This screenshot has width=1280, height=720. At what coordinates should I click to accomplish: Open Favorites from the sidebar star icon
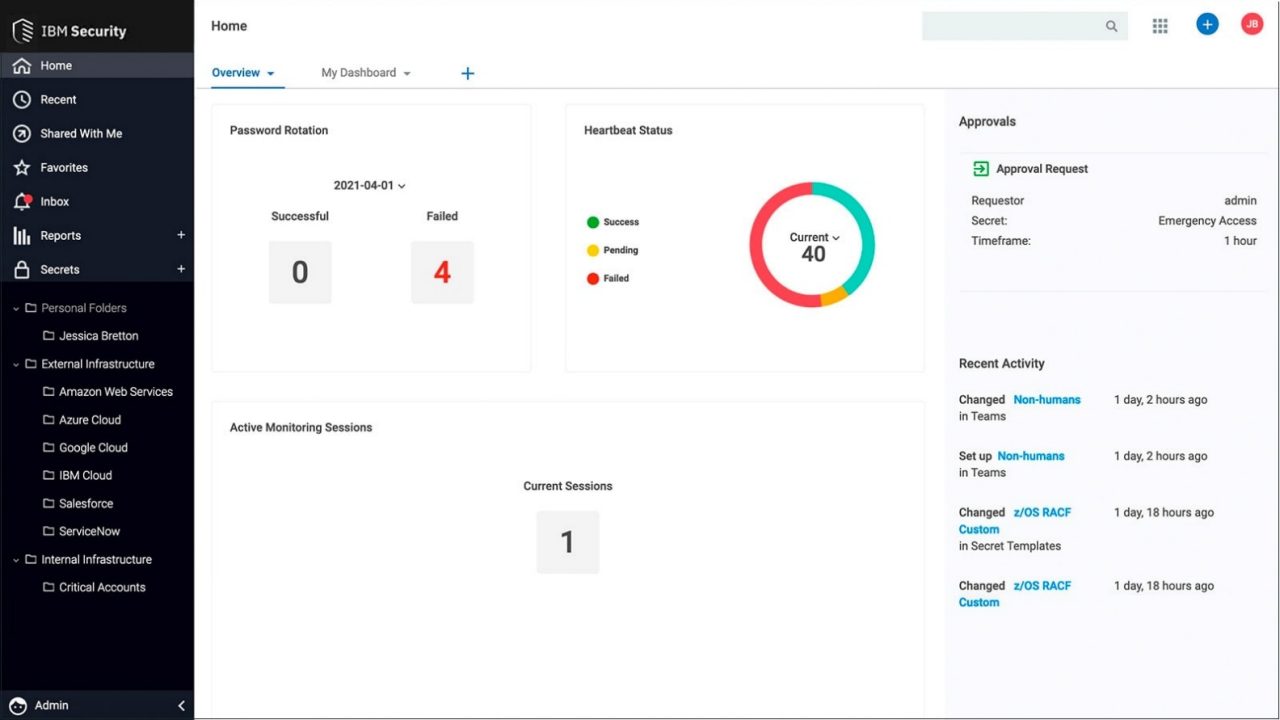click(23, 167)
